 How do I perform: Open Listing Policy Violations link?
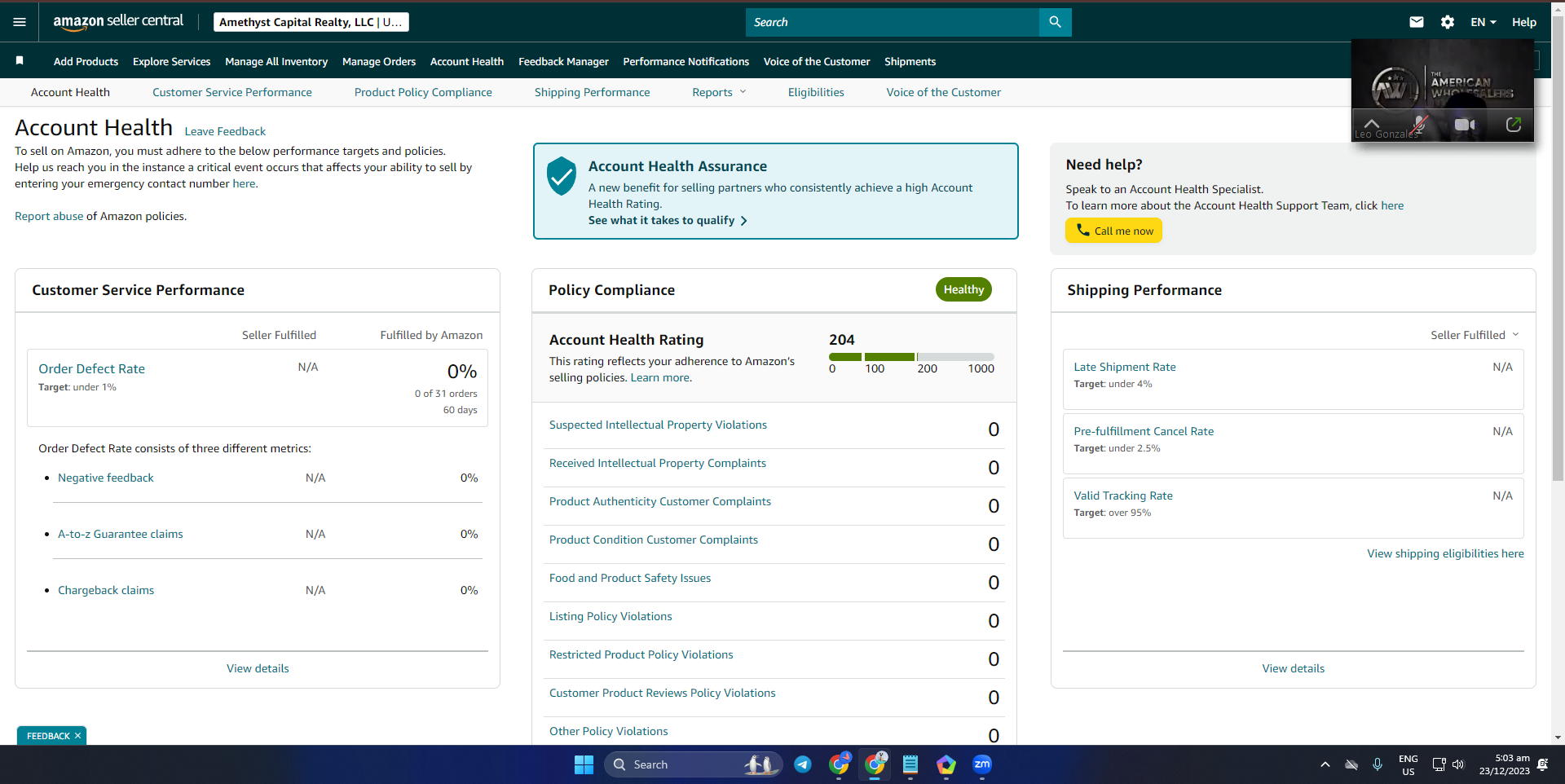point(611,616)
